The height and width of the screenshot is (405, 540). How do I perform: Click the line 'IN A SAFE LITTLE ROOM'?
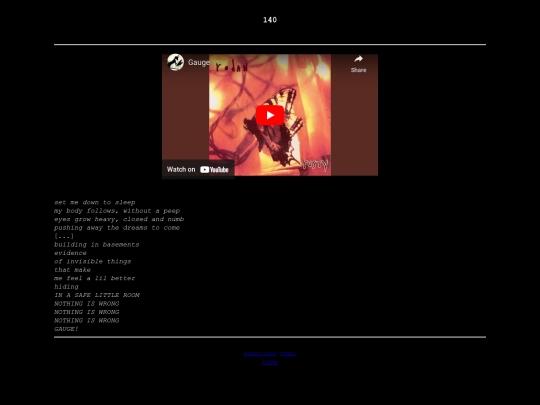click(x=97, y=295)
